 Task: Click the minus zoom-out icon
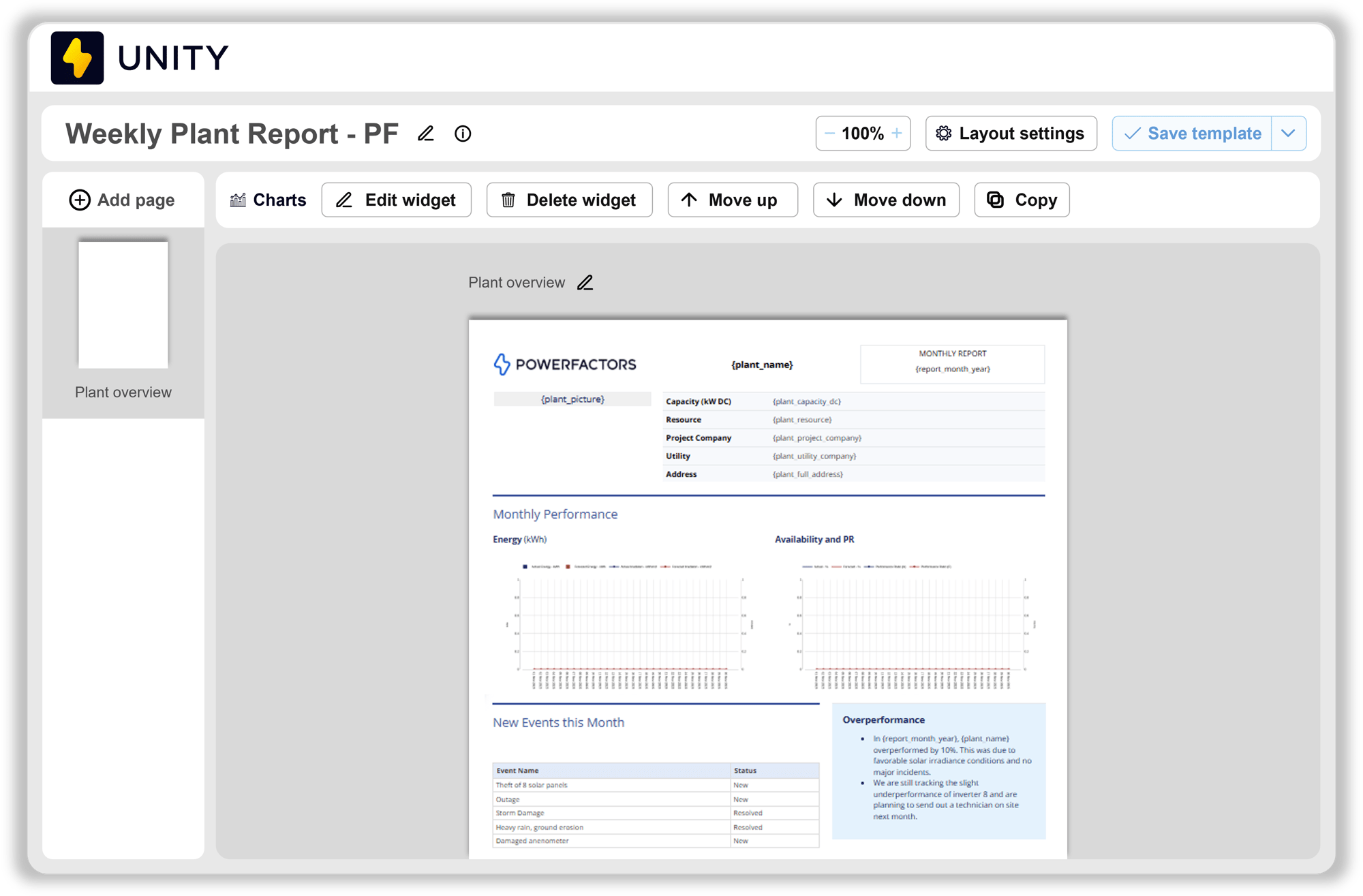pos(829,134)
